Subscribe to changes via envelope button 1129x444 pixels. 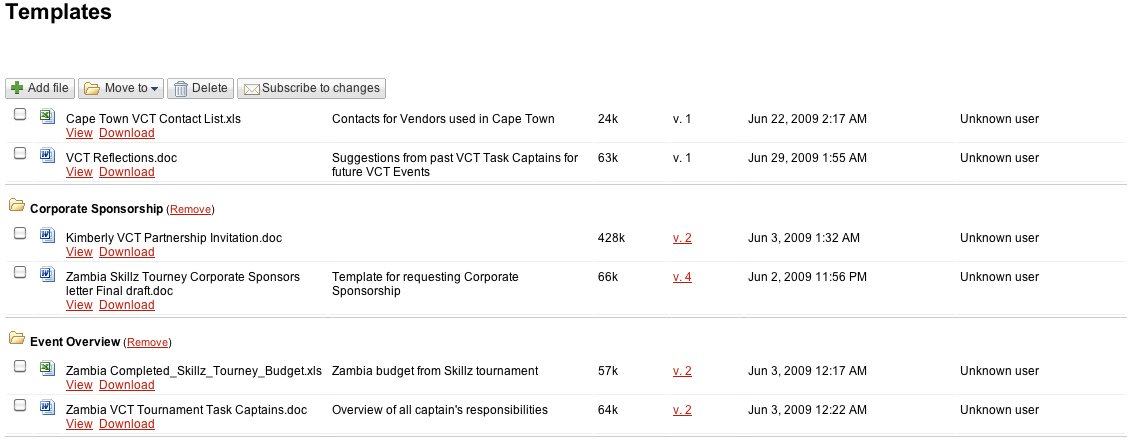point(311,88)
